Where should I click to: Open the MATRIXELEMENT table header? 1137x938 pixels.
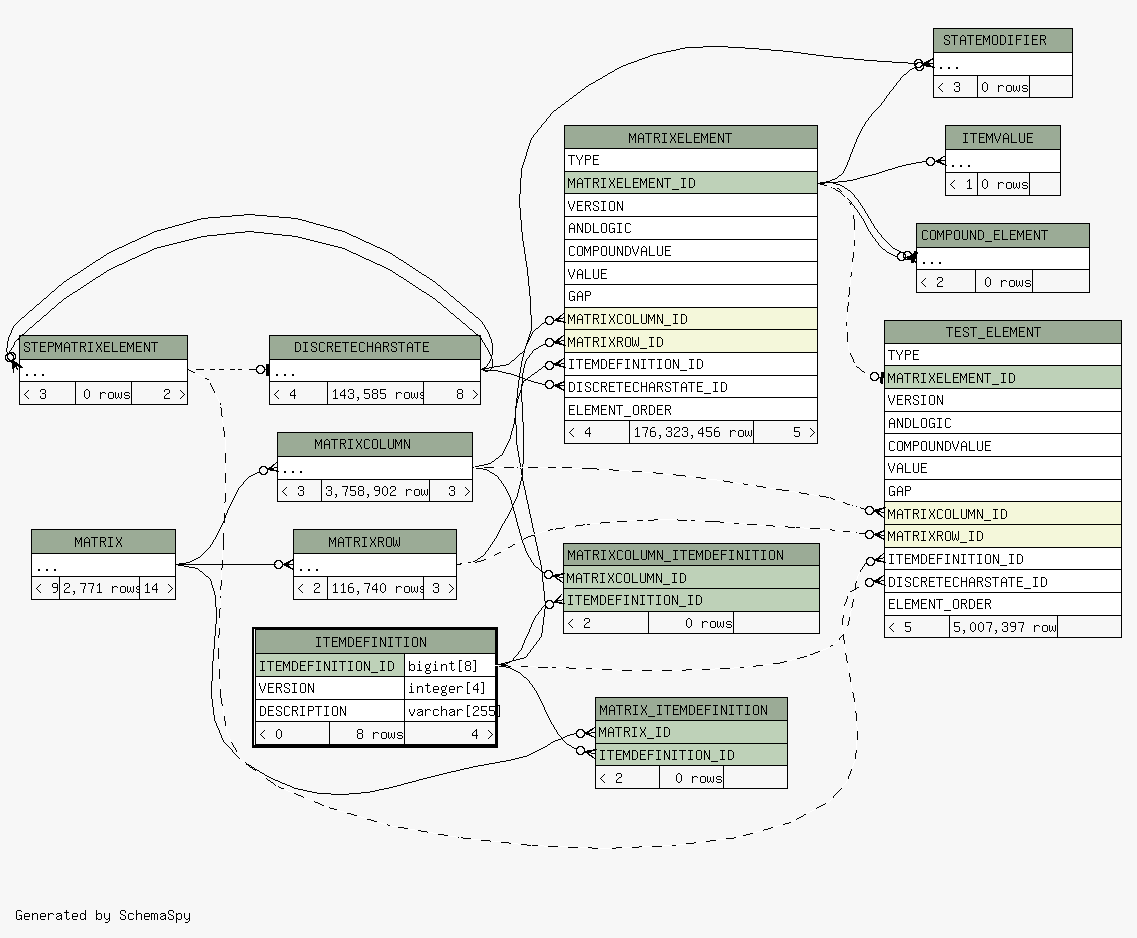[x=691, y=138]
